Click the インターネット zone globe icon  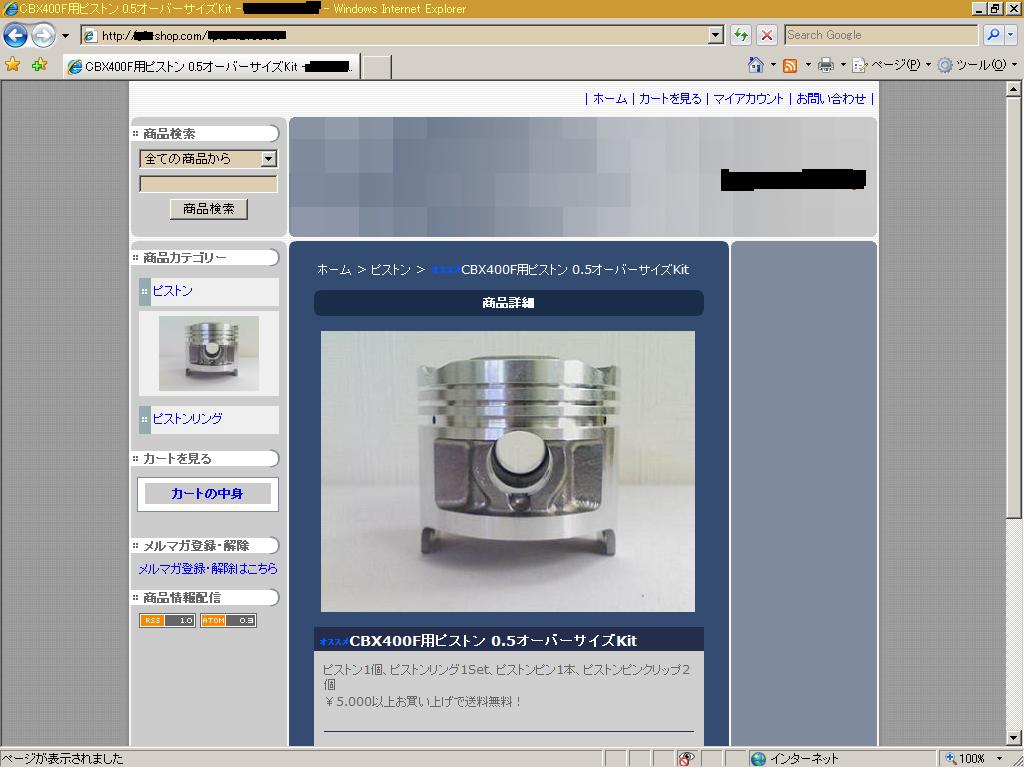(758, 759)
